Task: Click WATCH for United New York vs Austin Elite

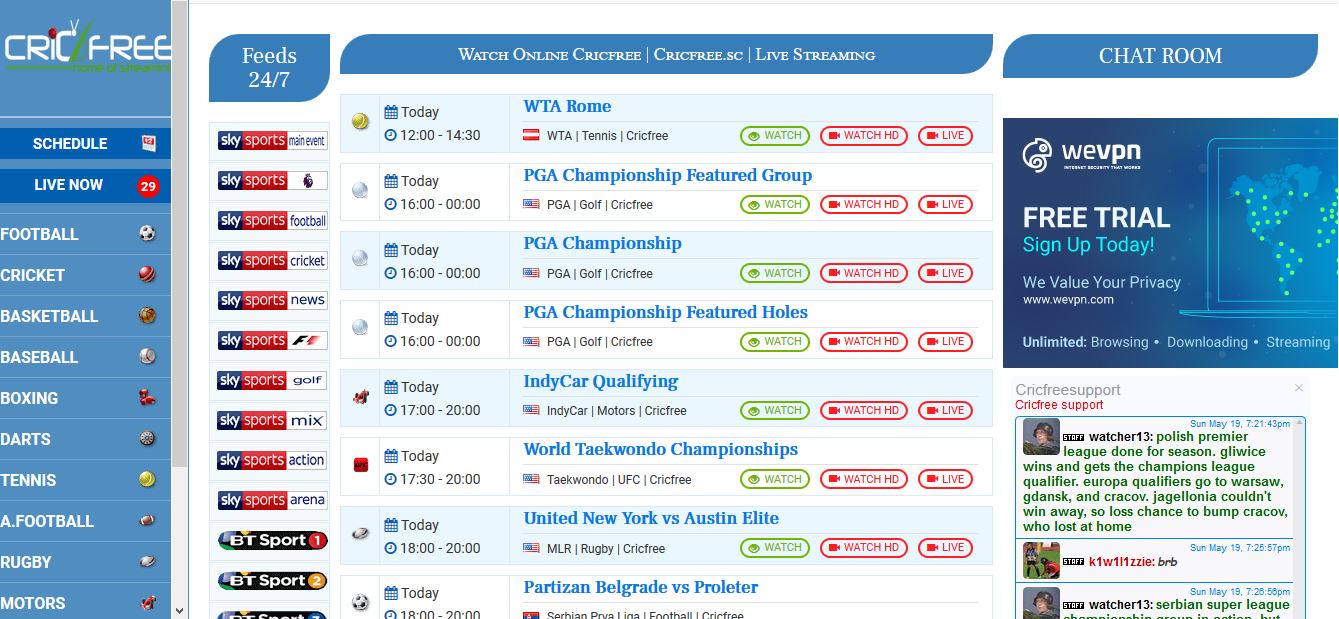Action: [775, 547]
